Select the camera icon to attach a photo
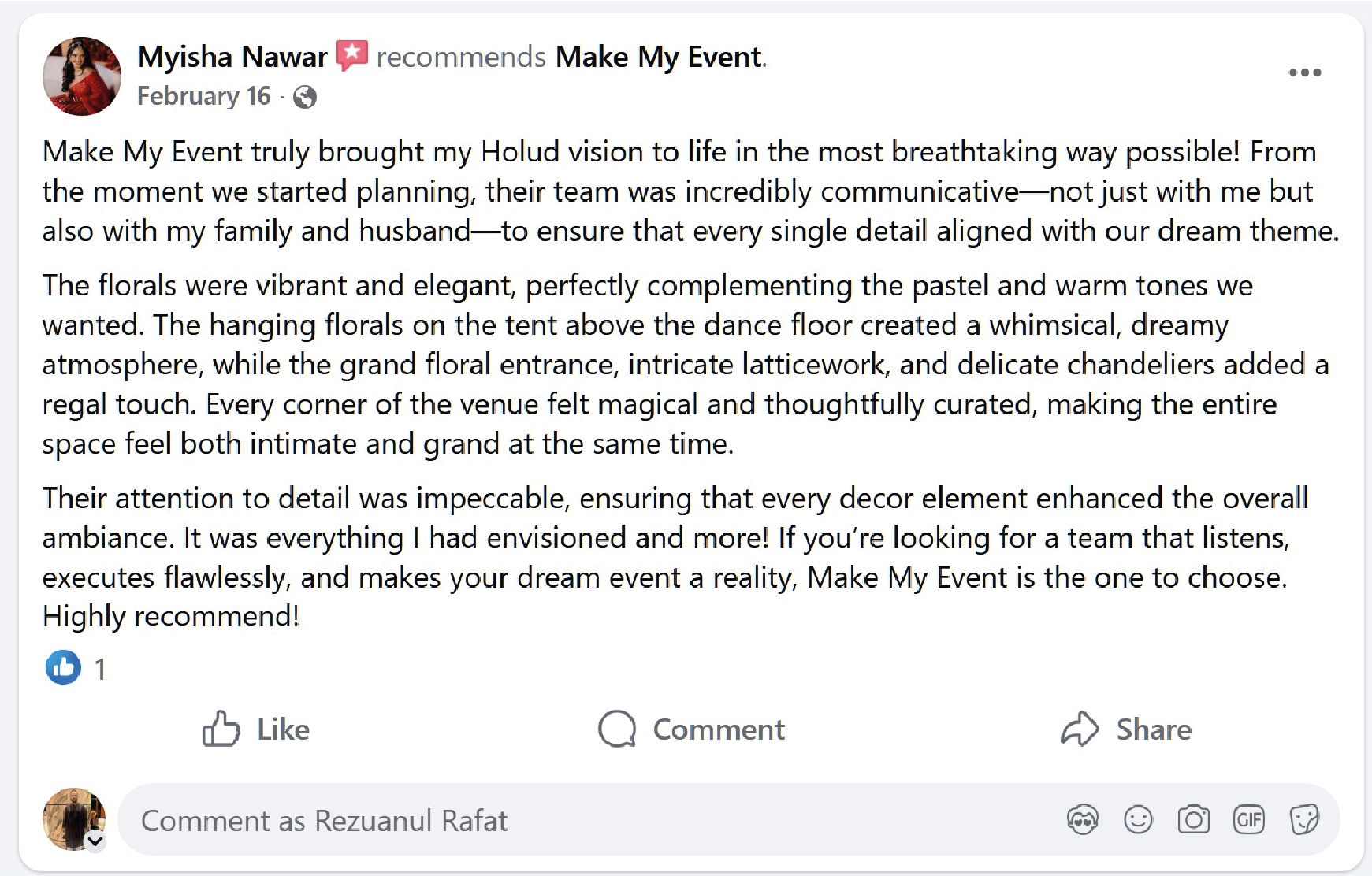Image resolution: width=1372 pixels, height=876 pixels. tap(1192, 819)
